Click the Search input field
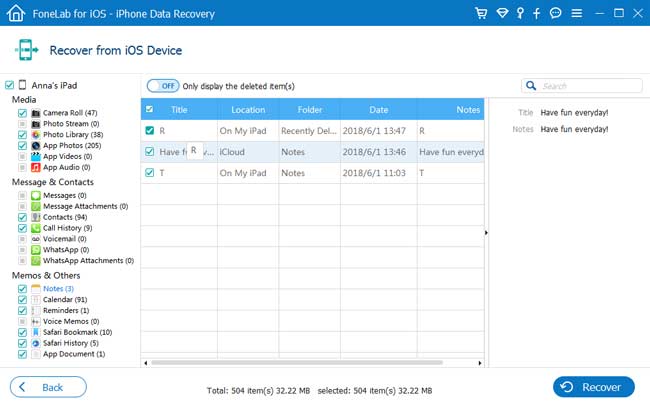This screenshot has height=406, width=650. coord(582,85)
